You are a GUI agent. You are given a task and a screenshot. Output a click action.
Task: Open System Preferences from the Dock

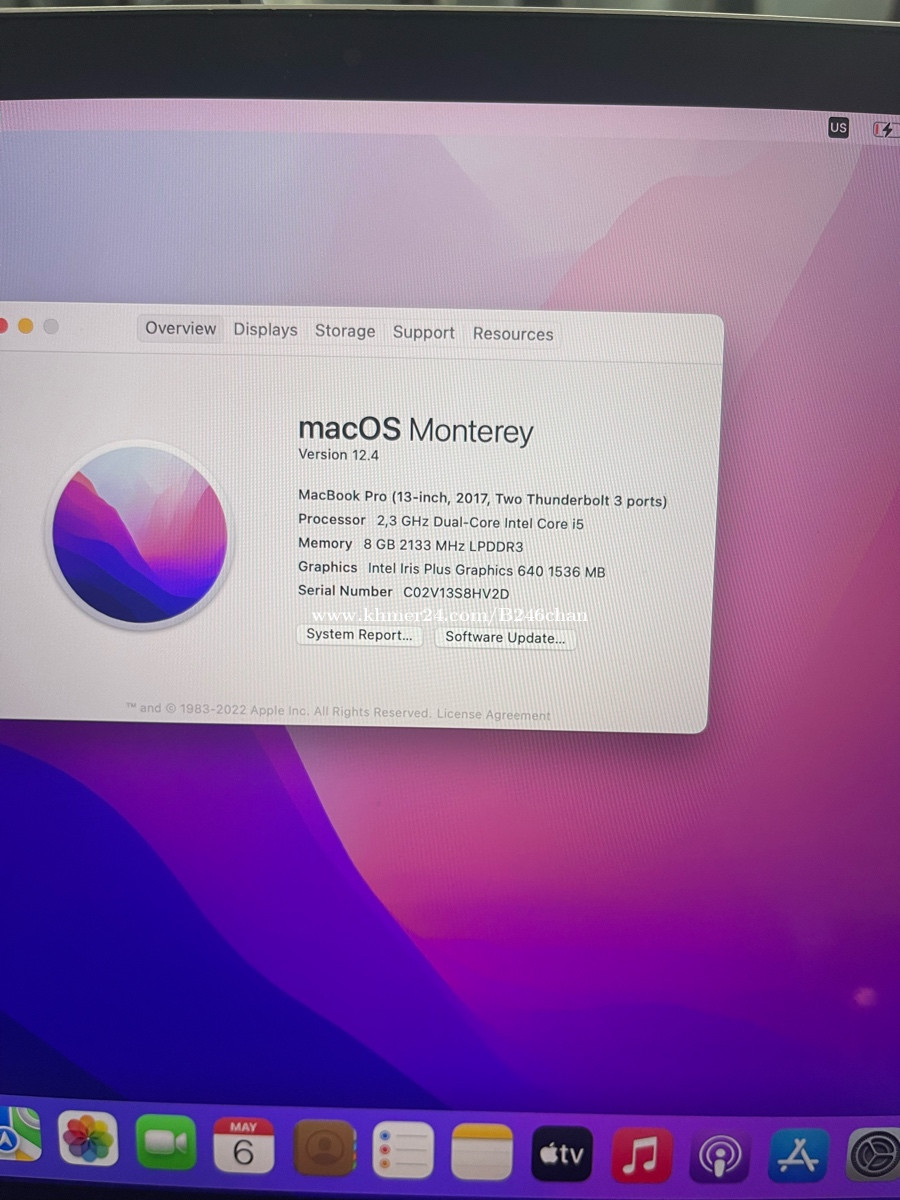coord(874,1156)
